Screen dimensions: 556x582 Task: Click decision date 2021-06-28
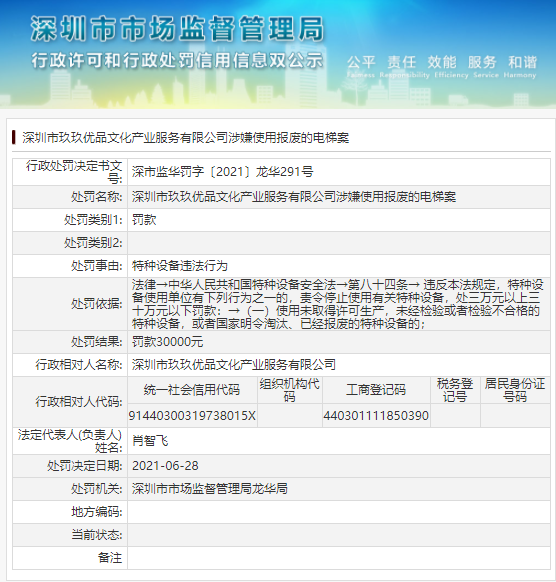[x=165, y=466]
